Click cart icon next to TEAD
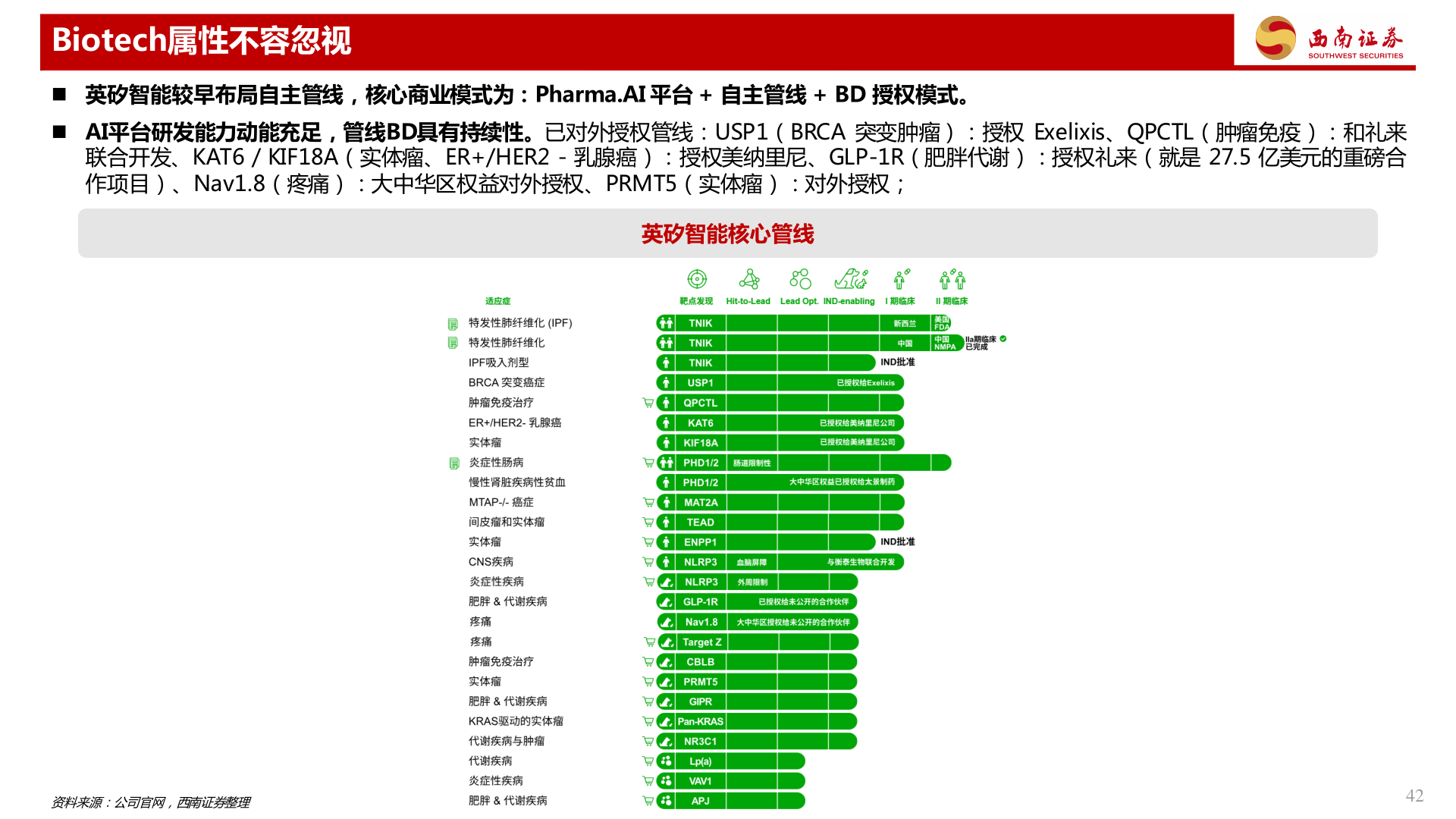Screen dimensions: 1456x819 (648, 522)
